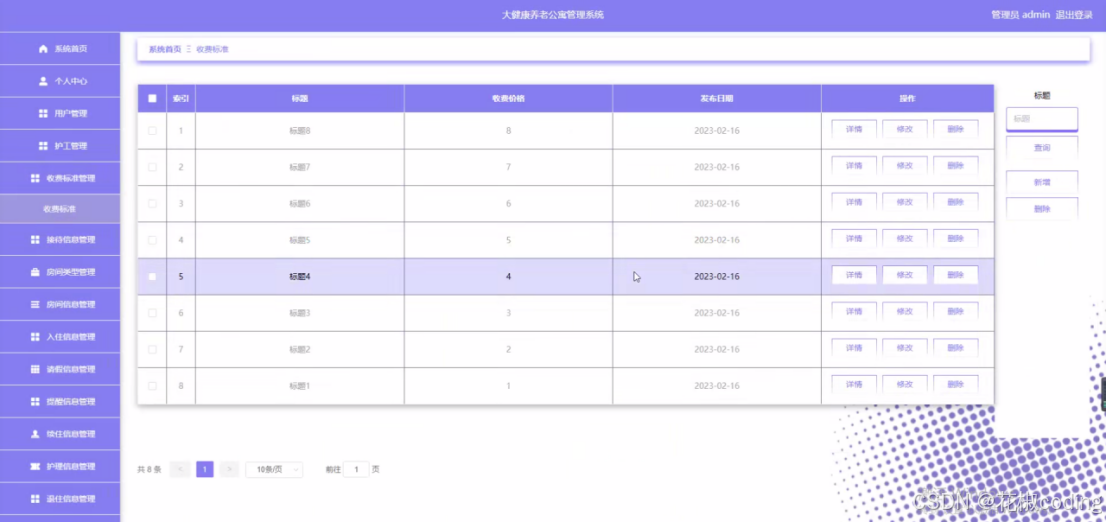The image size is (1106, 522).
Task: Click the ticket icon beside 护理信息管理
Action: pos(35,467)
